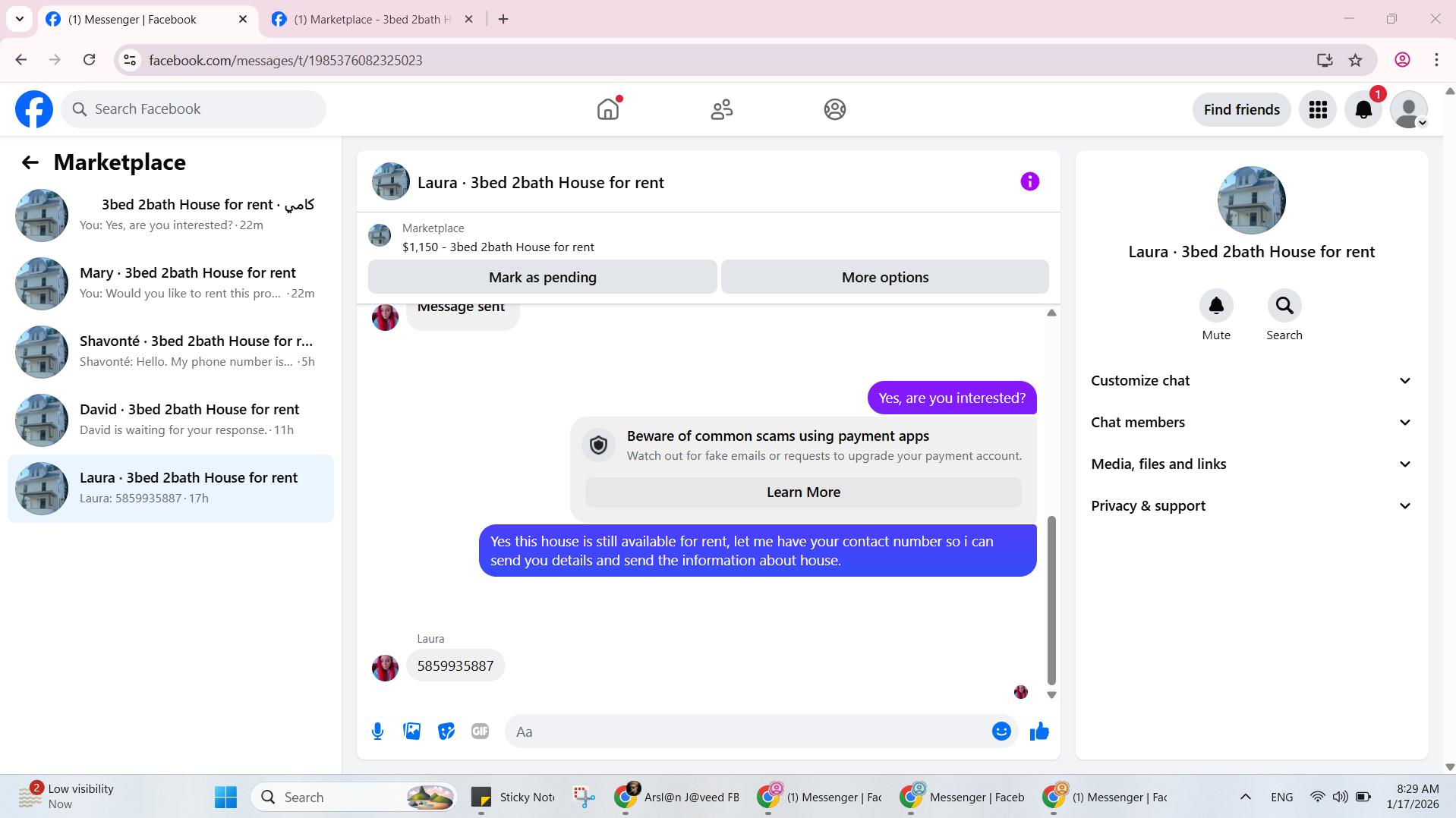This screenshot has height=818, width=1456.
Task: Click Mark as pending button
Action: tap(543, 277)
